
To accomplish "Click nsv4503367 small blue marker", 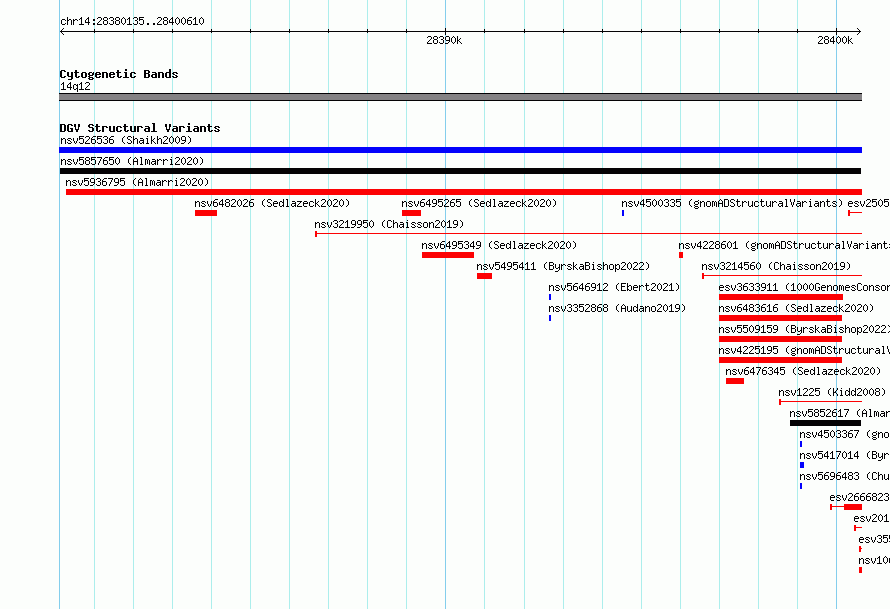I will pyautogui.click(x=801, y=444).
